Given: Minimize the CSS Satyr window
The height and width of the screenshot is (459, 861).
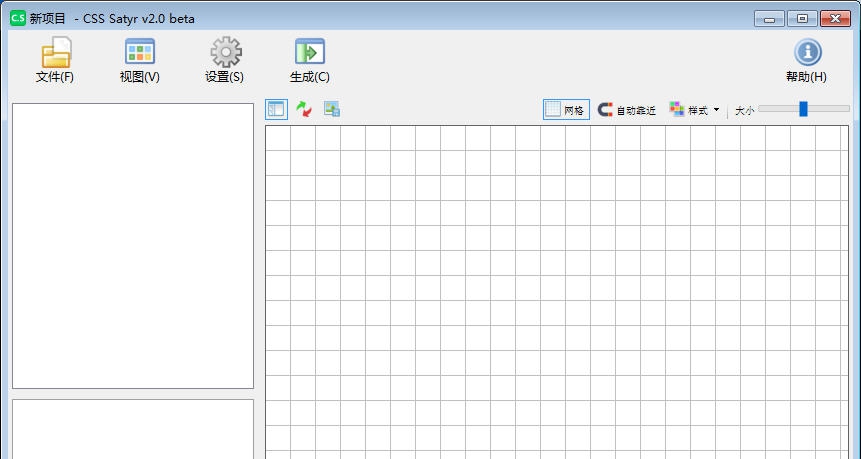Looking at the screenshot, I should 769,19.
